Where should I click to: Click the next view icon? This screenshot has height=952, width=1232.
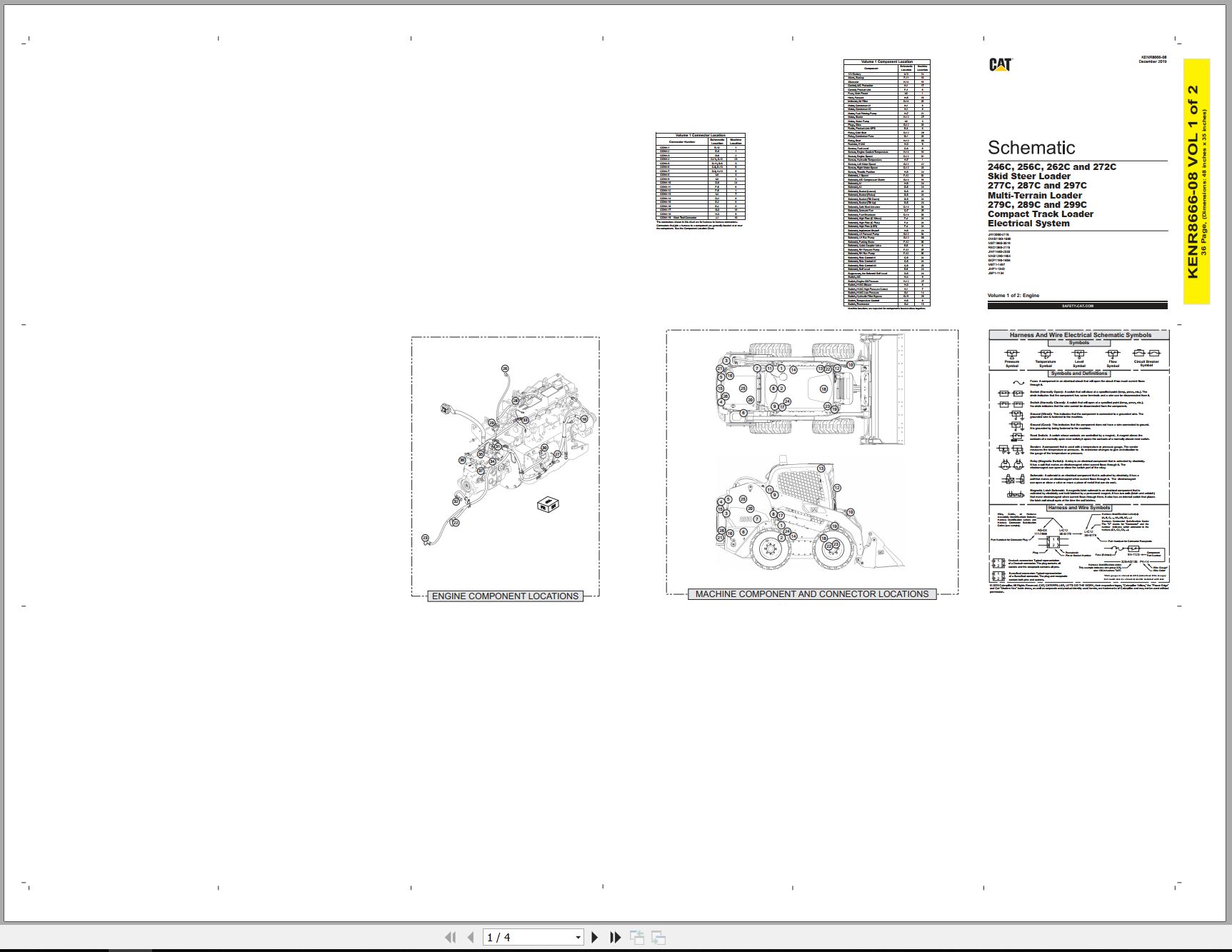pyautogui.click(x=658, y=937)
